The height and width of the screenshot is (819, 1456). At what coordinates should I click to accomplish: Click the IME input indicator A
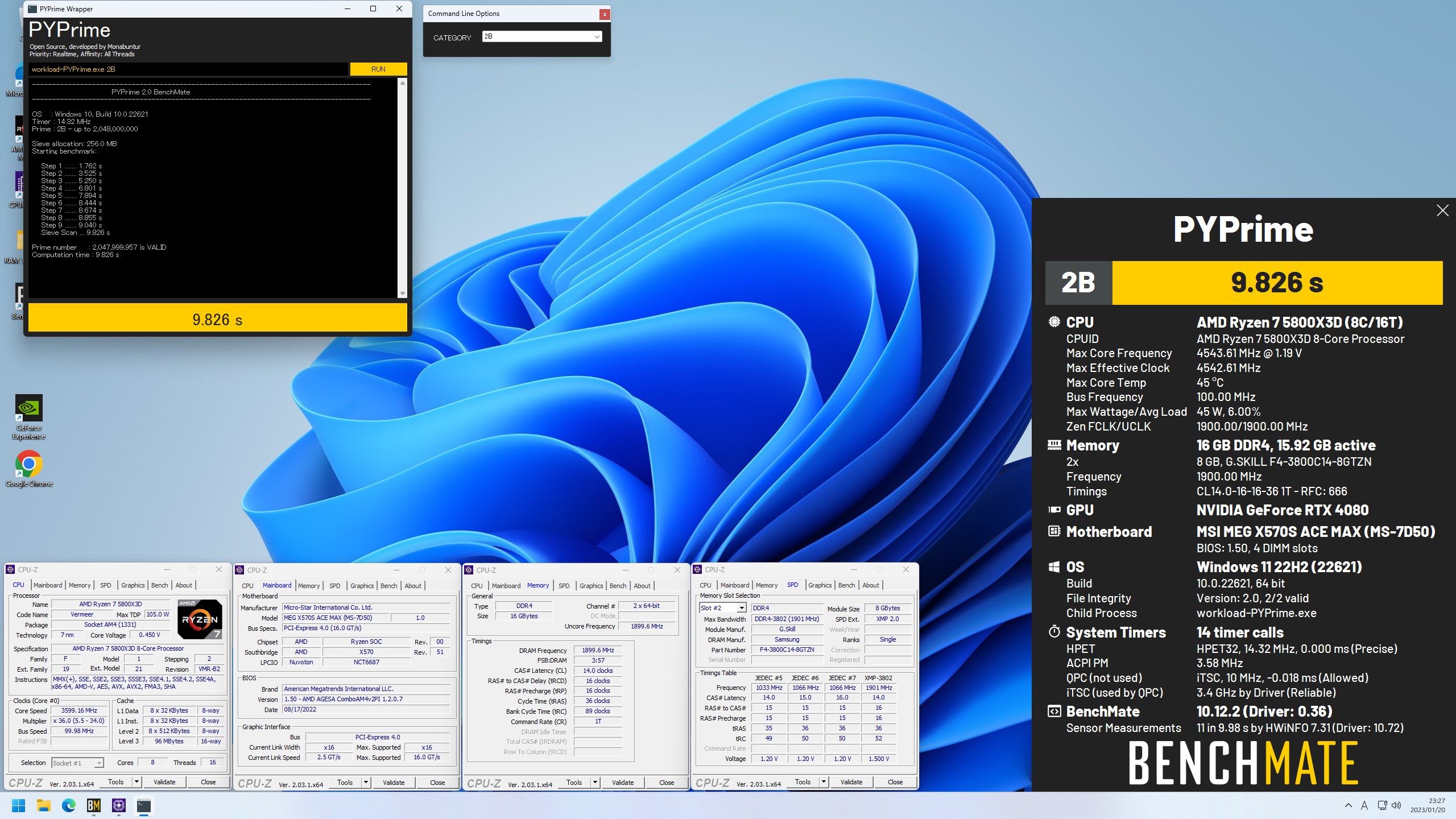1364,805
